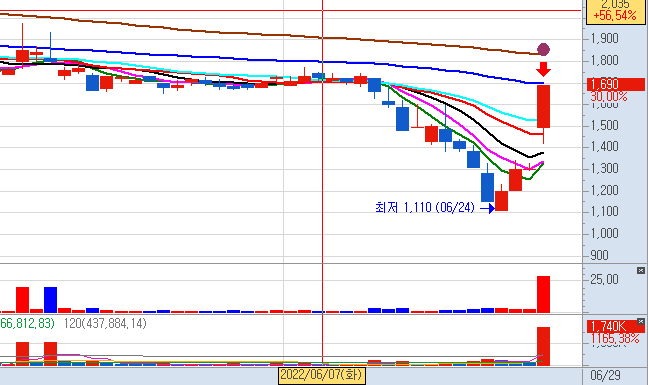The height and width of the screenshot is (385, 648).
Task: Click the 25,00 volume axis label
Action: (604, 280)
